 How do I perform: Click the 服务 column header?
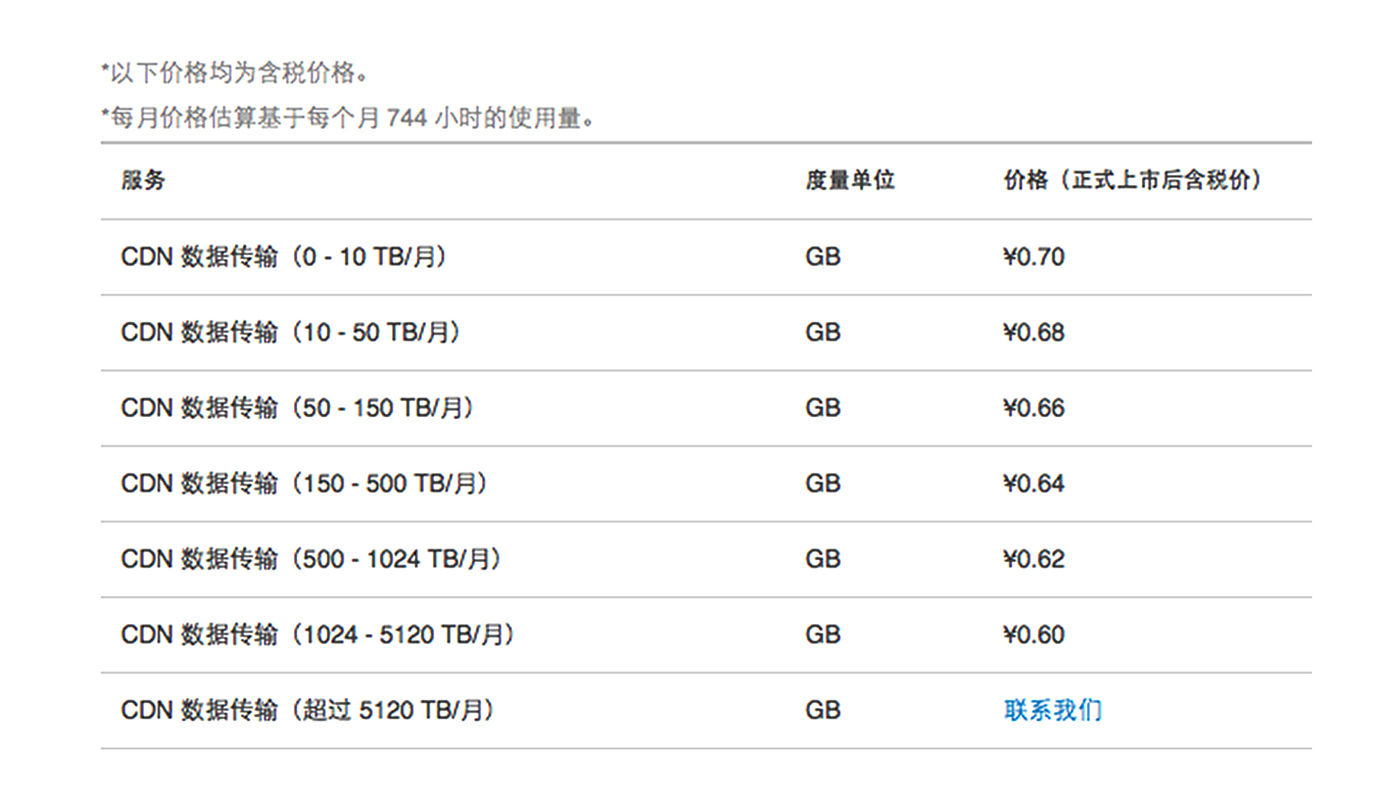pyautogui.click(x=143, y=181)
